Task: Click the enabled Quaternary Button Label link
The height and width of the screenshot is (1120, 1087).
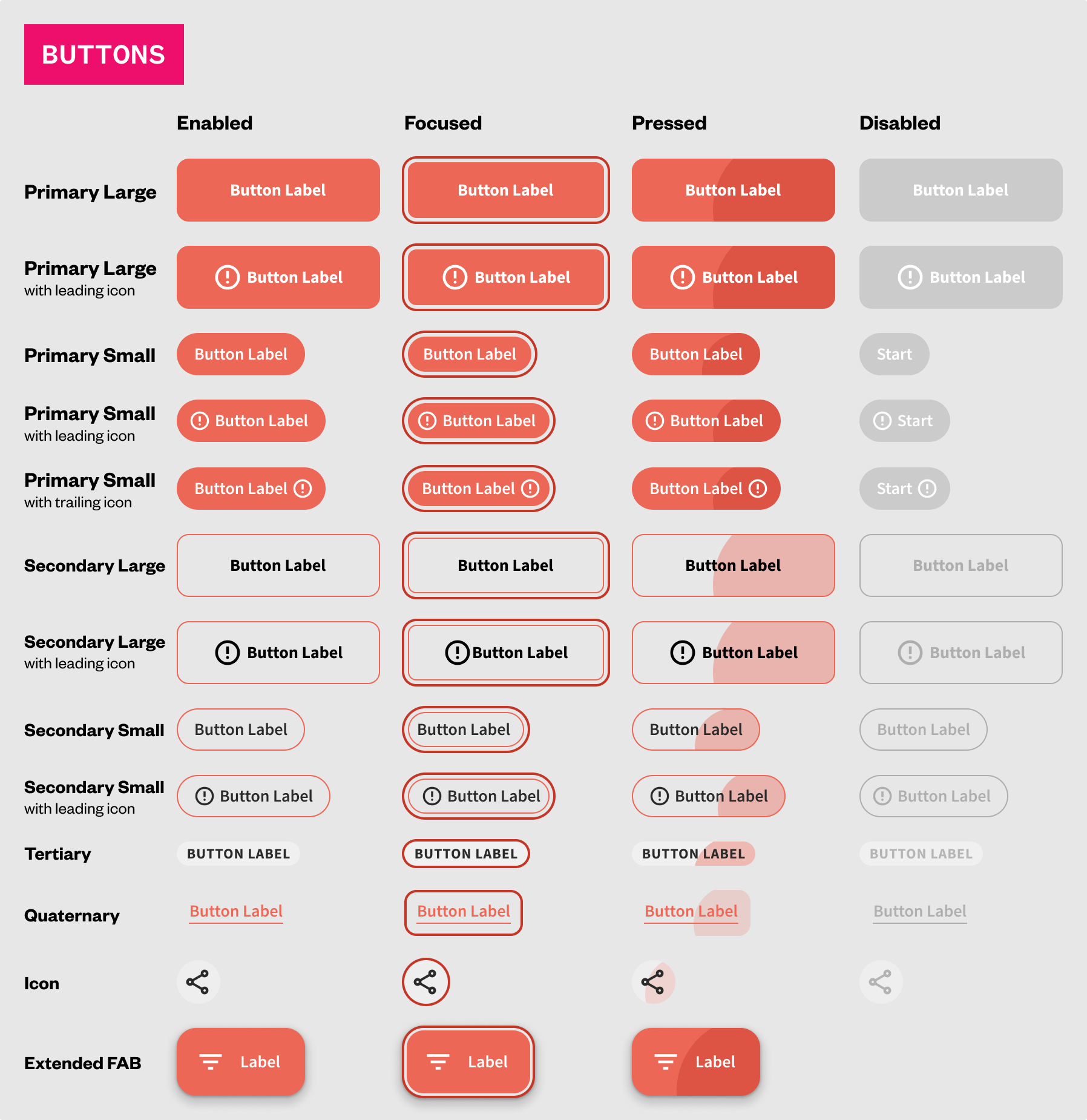Action: pyautogui.click(x=236, y=912)
